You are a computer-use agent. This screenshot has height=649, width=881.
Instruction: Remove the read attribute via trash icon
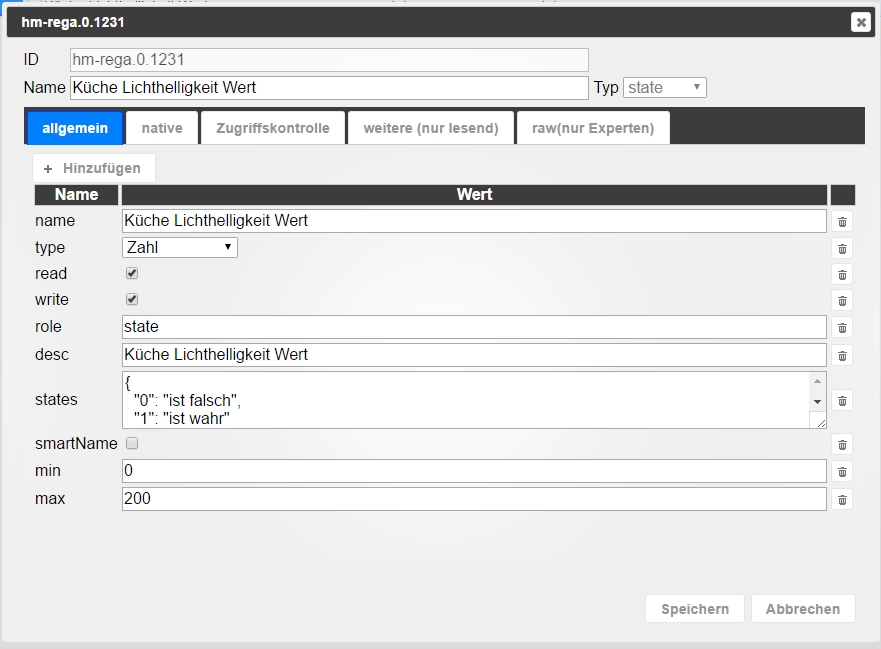coord(842,274)
